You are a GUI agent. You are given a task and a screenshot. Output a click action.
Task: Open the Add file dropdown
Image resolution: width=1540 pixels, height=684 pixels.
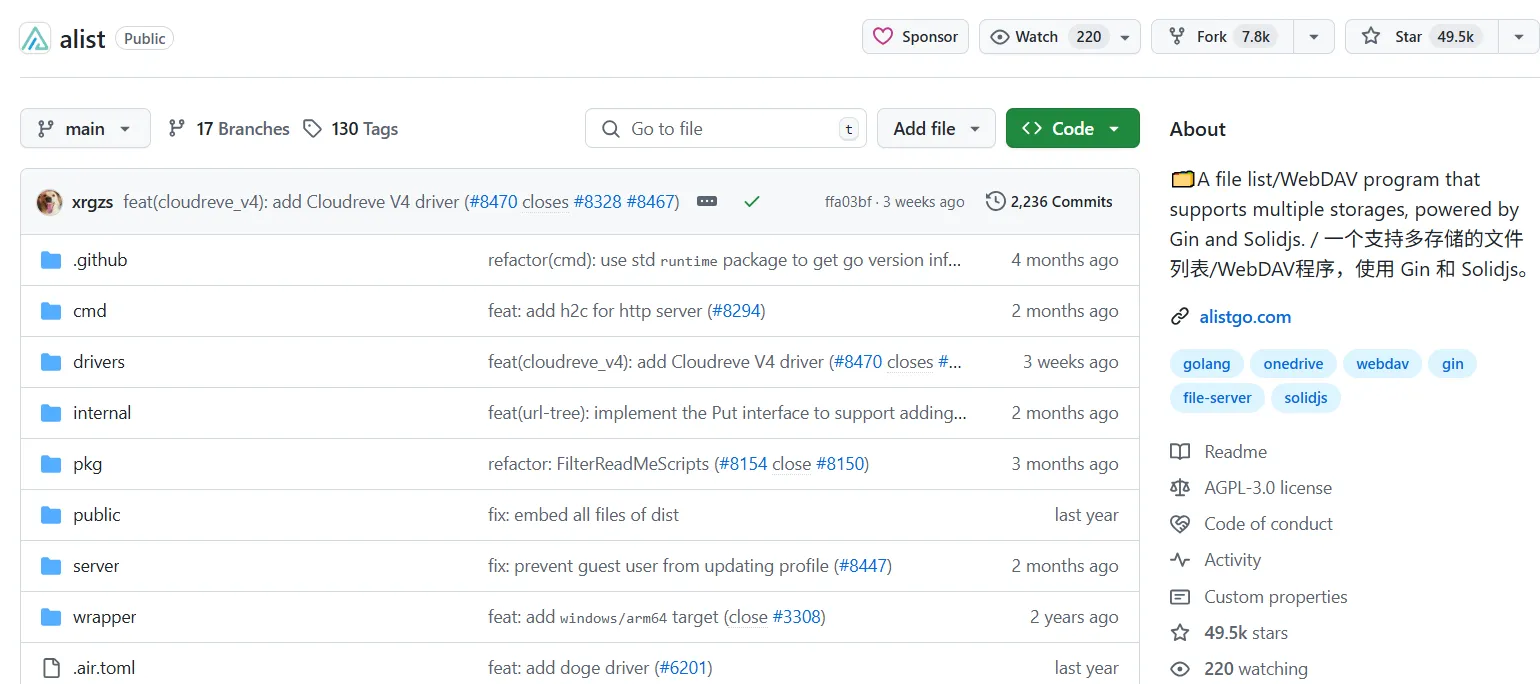936,128
